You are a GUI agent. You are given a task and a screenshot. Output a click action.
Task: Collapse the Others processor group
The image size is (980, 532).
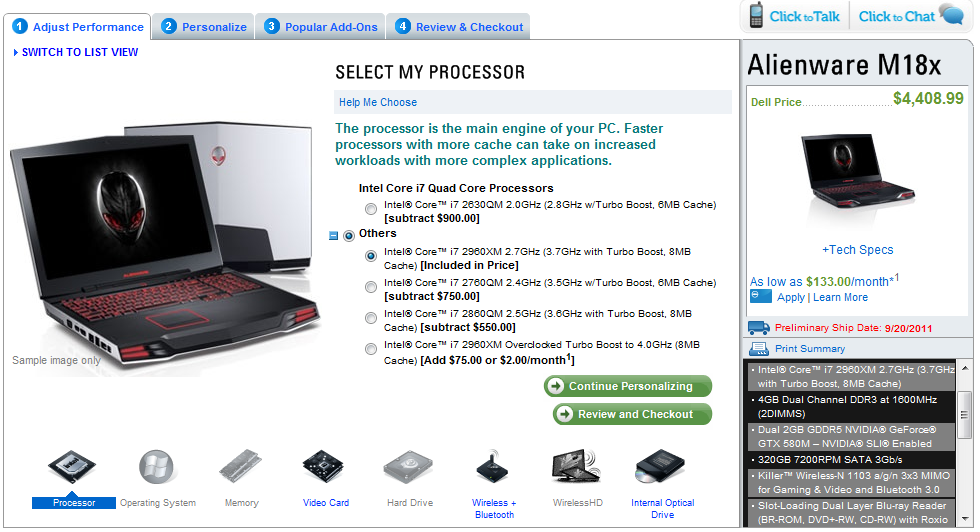[334, 236]
